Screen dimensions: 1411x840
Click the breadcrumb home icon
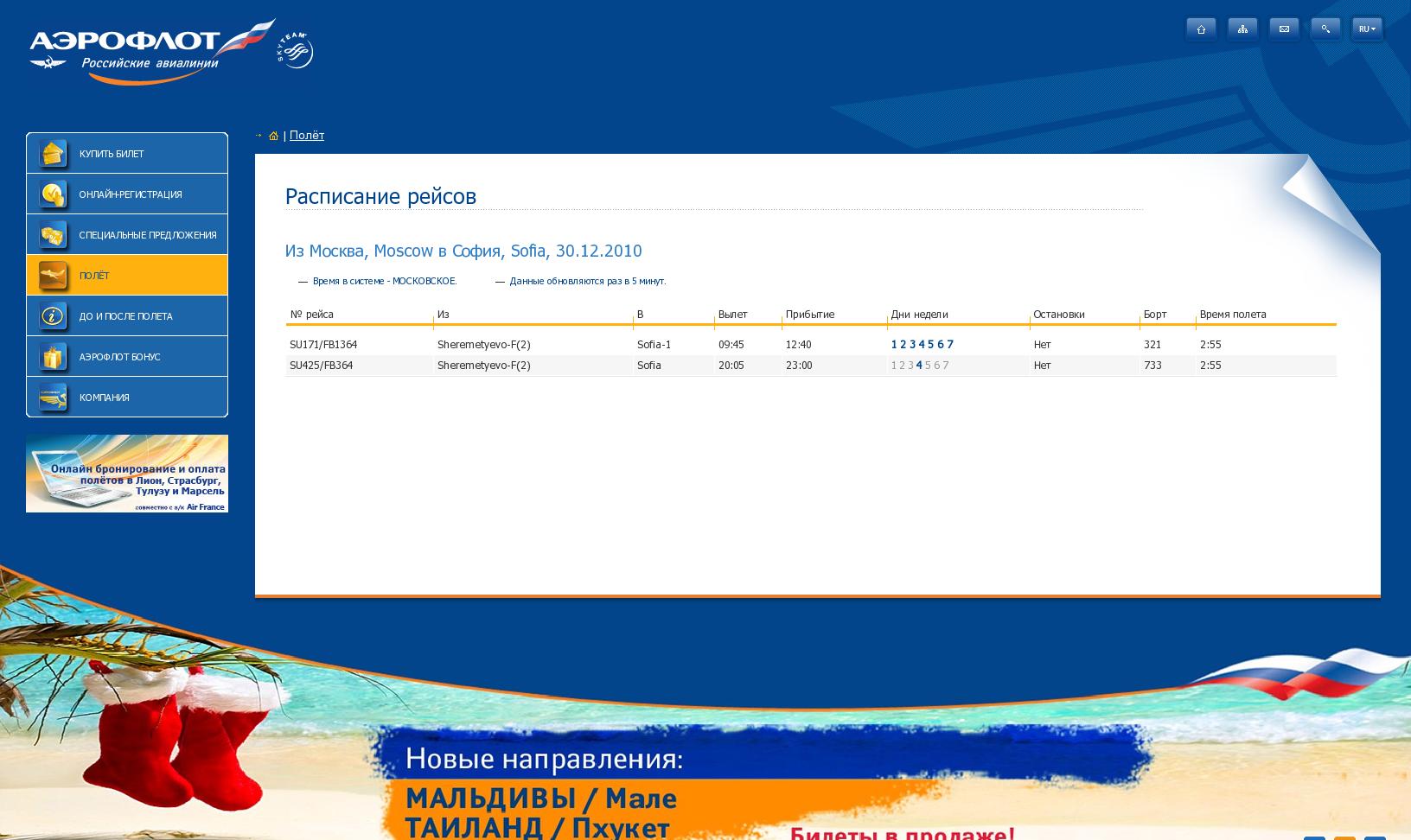pyautogui.click(x=273, y=136)
